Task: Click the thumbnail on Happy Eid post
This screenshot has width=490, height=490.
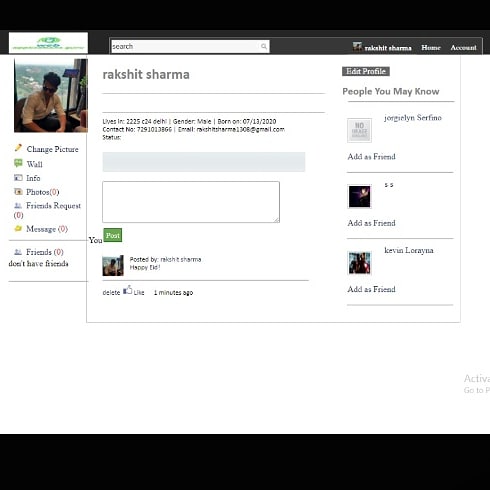Action: (x=113, y=266)
